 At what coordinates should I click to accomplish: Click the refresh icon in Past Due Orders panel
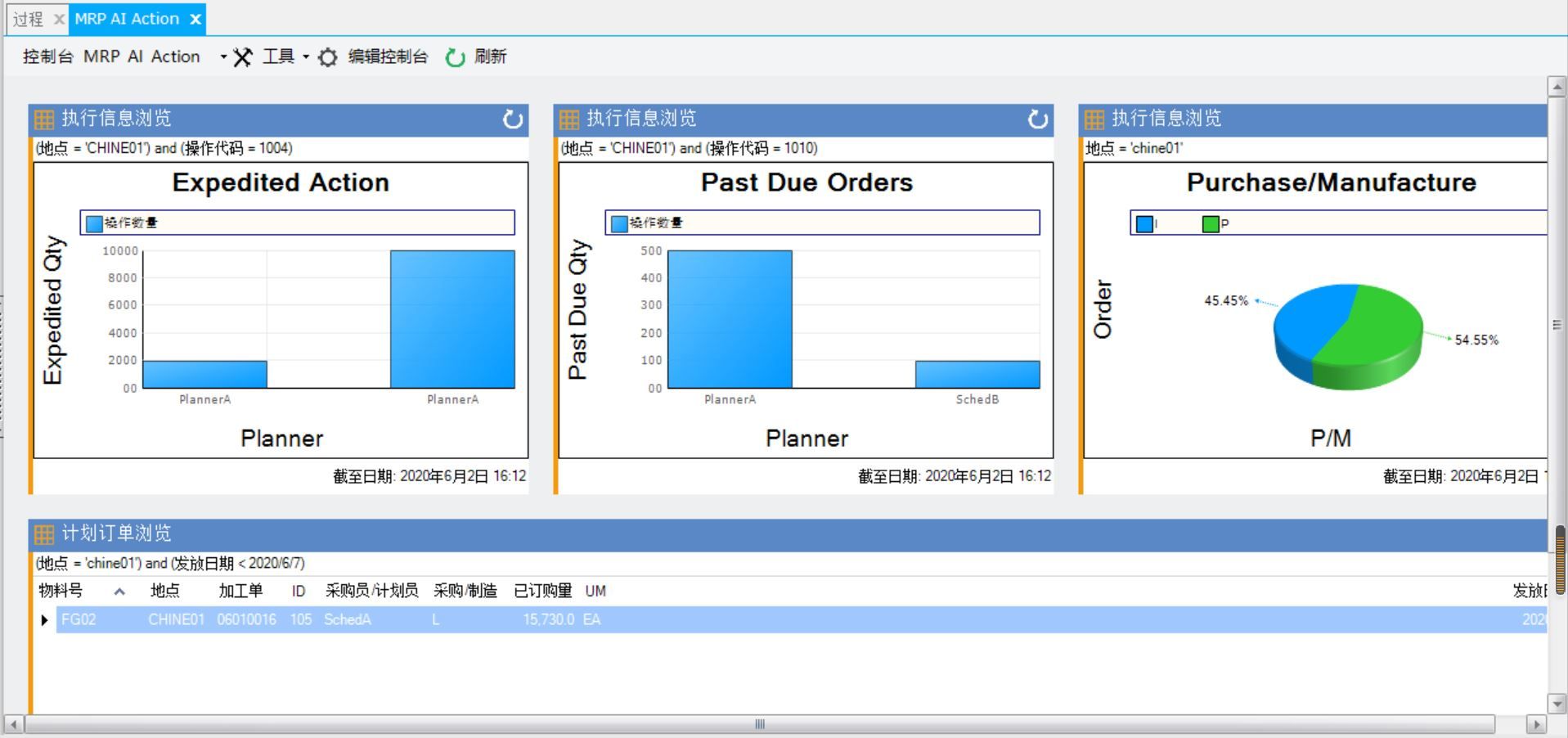click(1038, 119)
